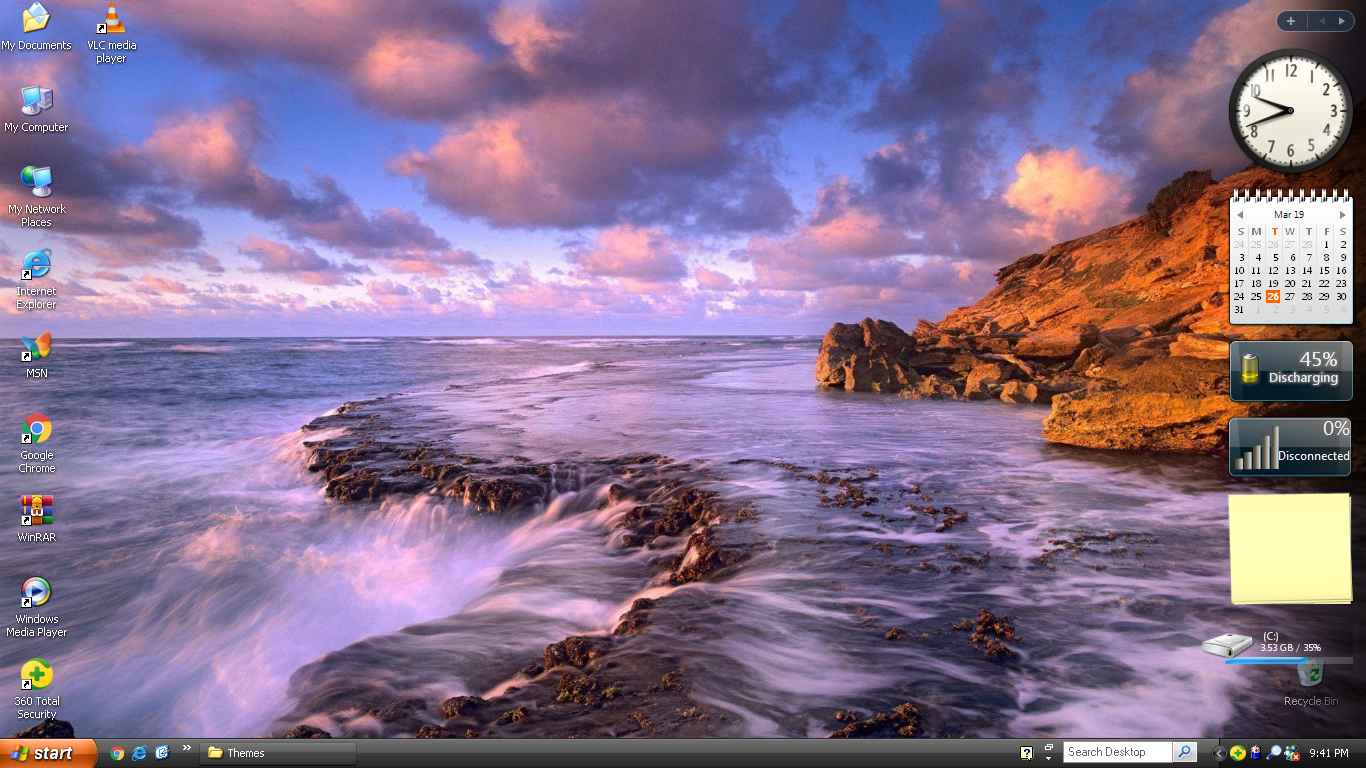Select date 19 in the calendar gadget
1366x768 pixels.
tap(1273, 283)
